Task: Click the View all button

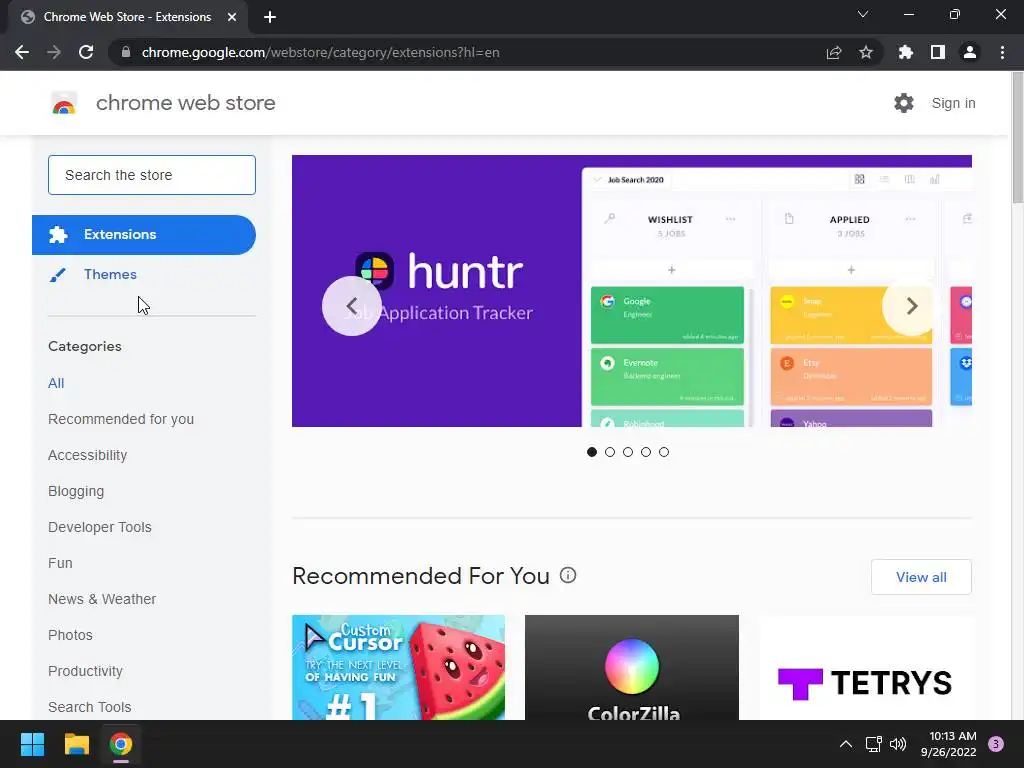Action: [x=921, y=577]
